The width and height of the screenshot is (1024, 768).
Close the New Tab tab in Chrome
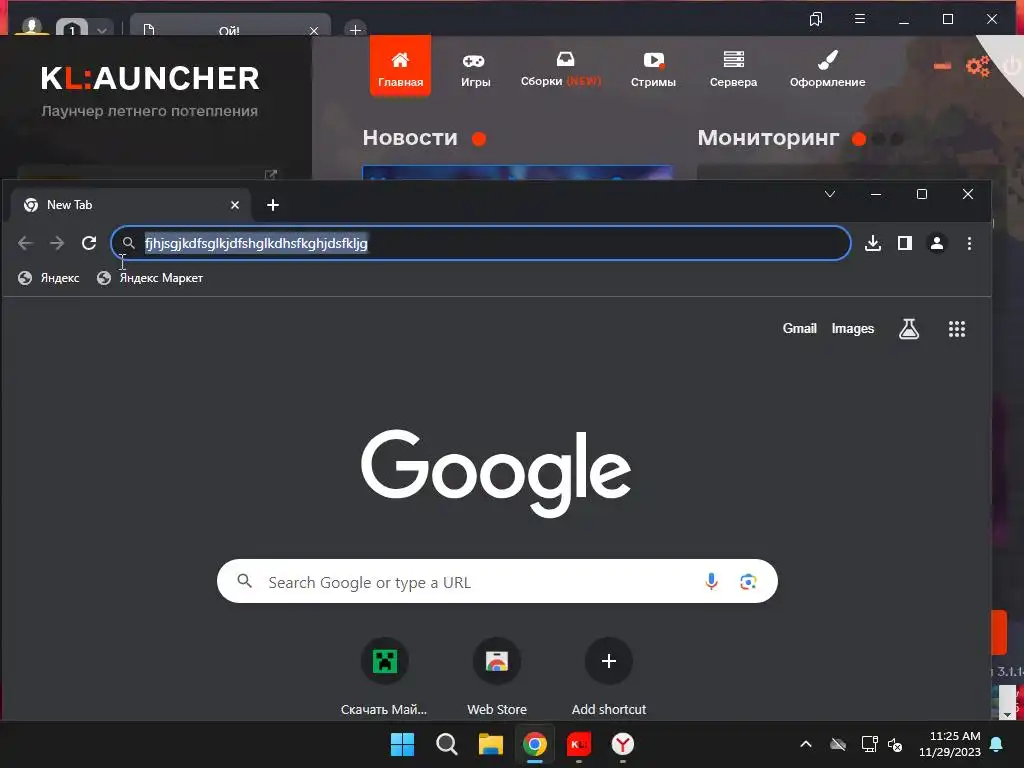(x=235, y=205)
